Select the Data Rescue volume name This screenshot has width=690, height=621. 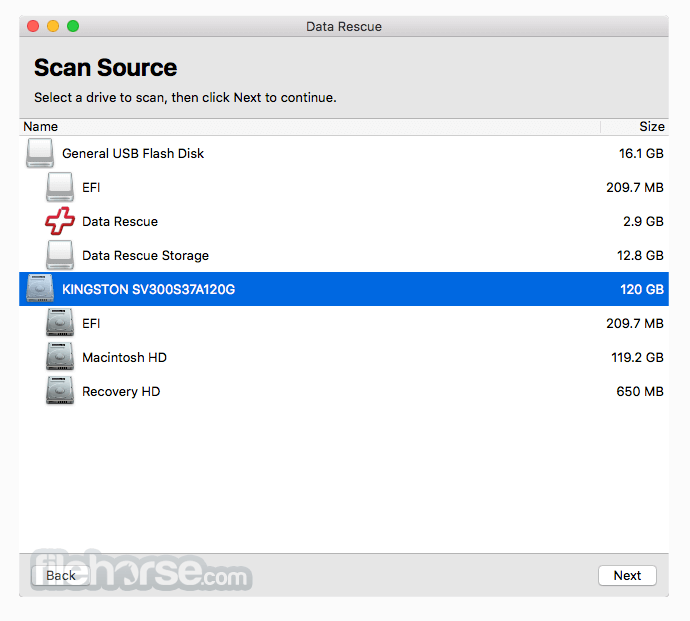120,221
